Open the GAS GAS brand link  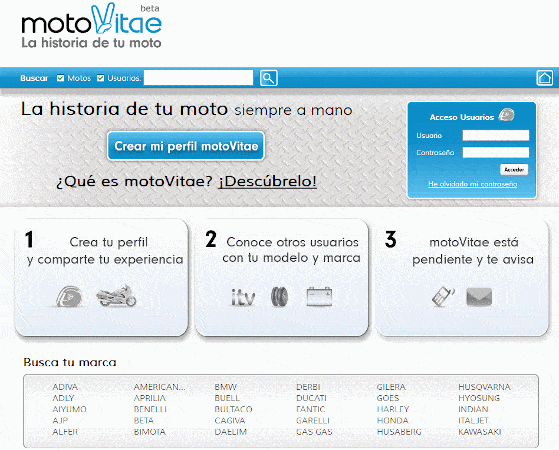pos(314,432)
